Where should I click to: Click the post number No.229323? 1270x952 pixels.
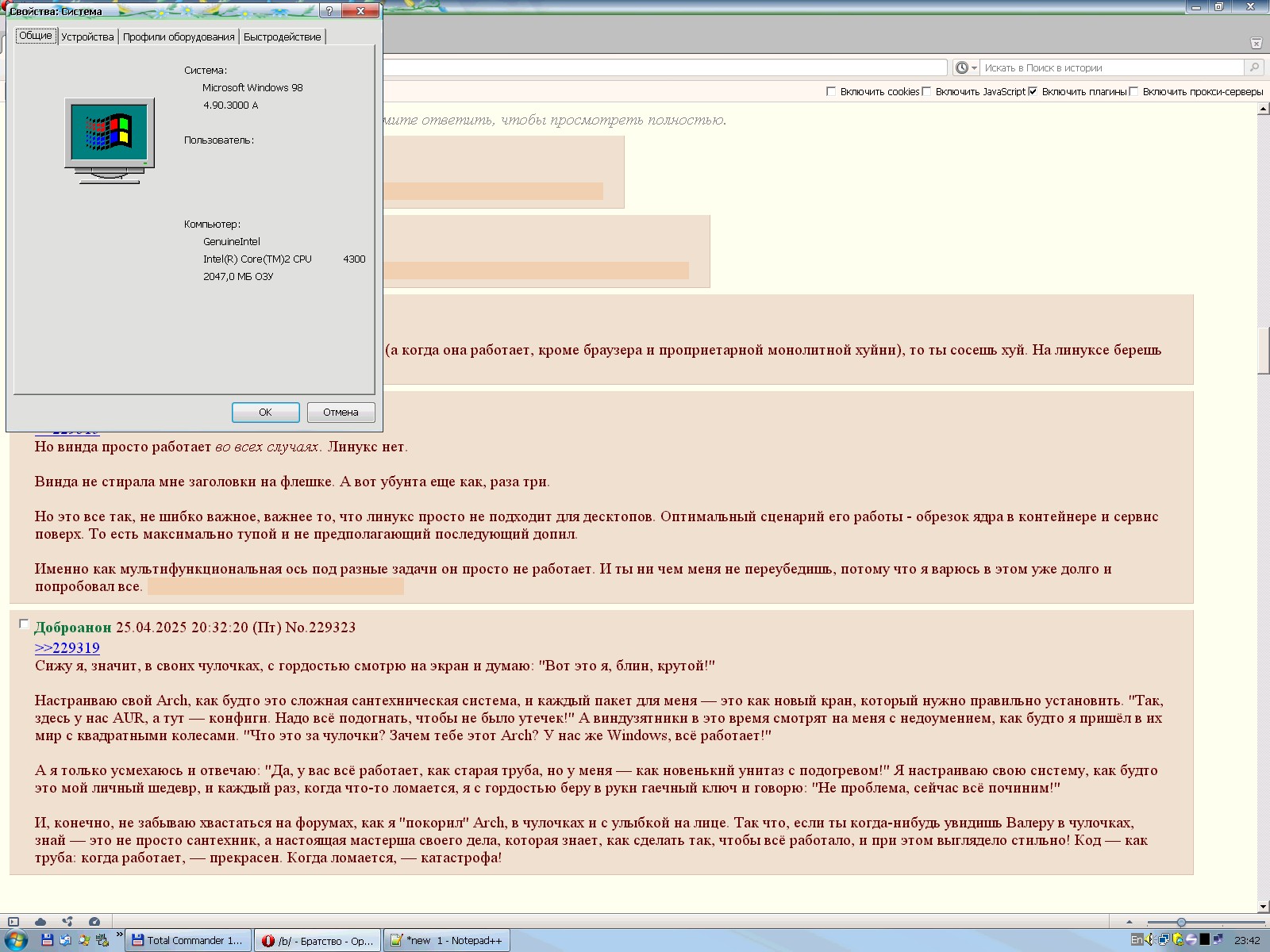(320, 628)
